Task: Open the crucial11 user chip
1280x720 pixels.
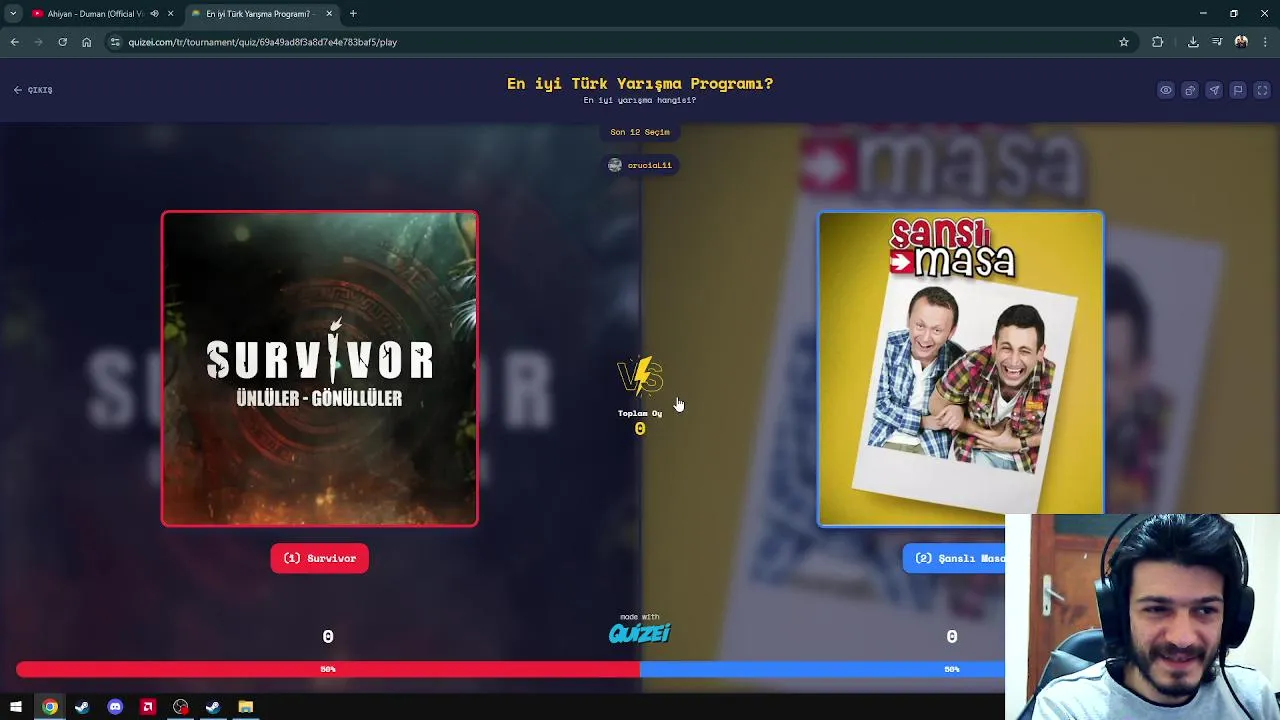Action: [x=640, y=165]
